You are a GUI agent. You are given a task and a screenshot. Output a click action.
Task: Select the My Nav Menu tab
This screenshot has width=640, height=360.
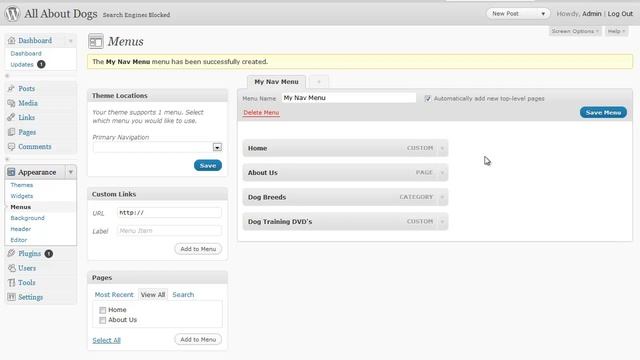pyautogui.click(x=276, y=82)
